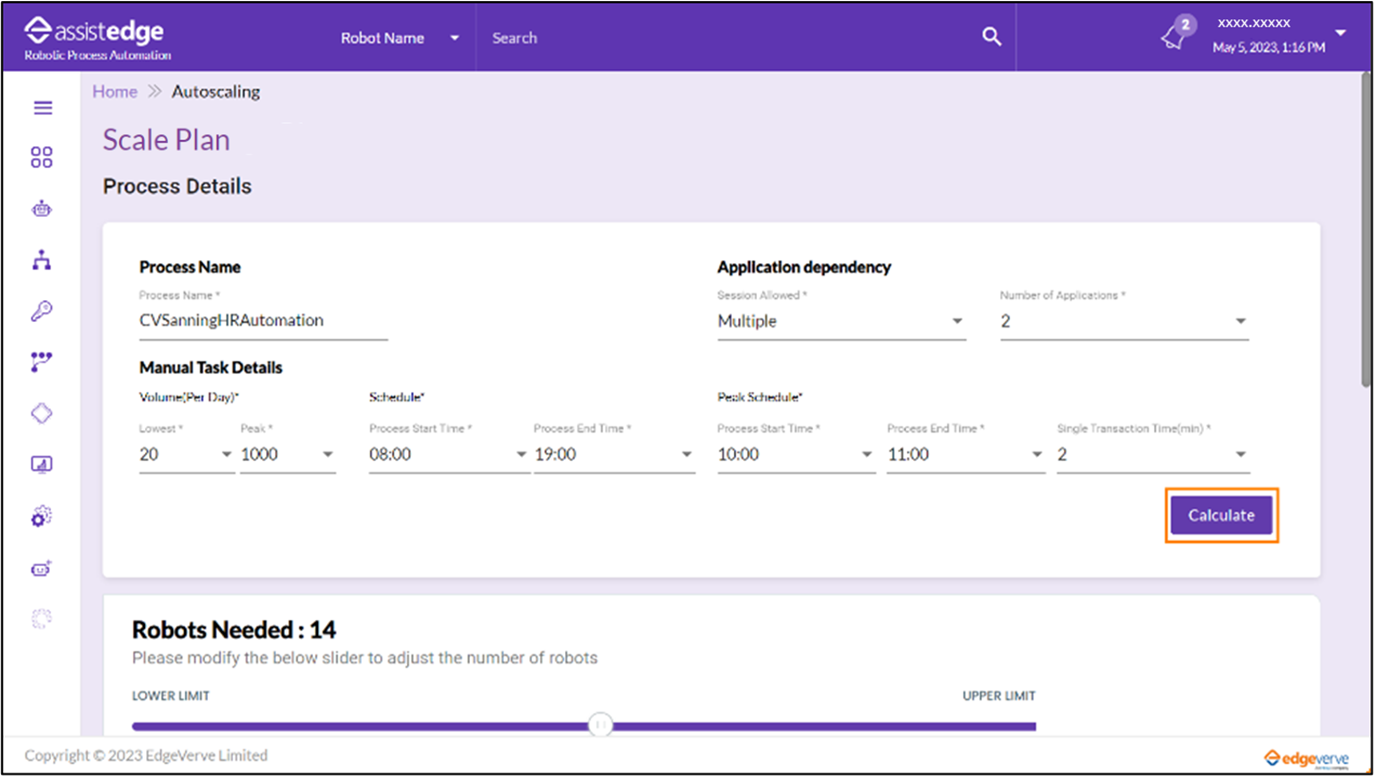Select the diamond-shaped sidebar icon

click(42, 413)
